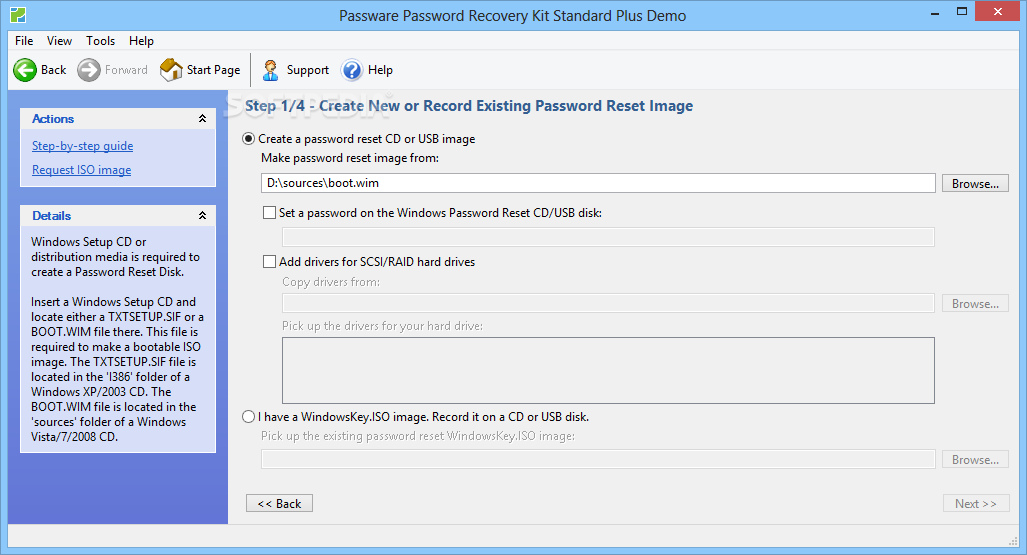
Task: Collapse the Details panel
Action: [202, 216]
